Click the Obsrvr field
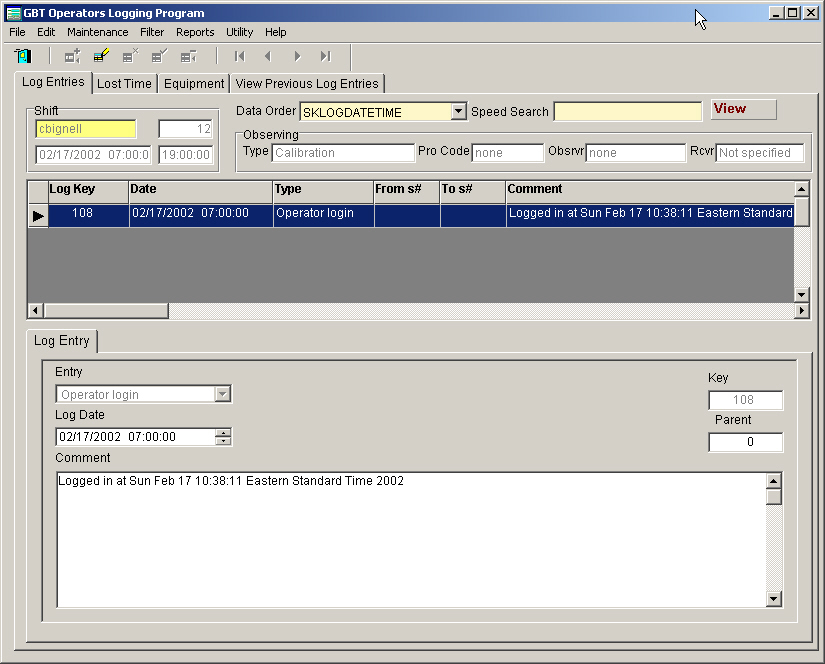 pyautogui.click(x=636, y=153)
